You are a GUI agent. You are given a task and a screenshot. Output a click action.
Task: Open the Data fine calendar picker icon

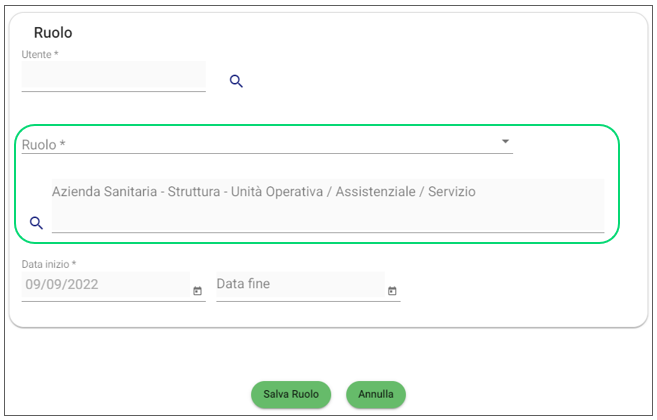pos(392,291)
